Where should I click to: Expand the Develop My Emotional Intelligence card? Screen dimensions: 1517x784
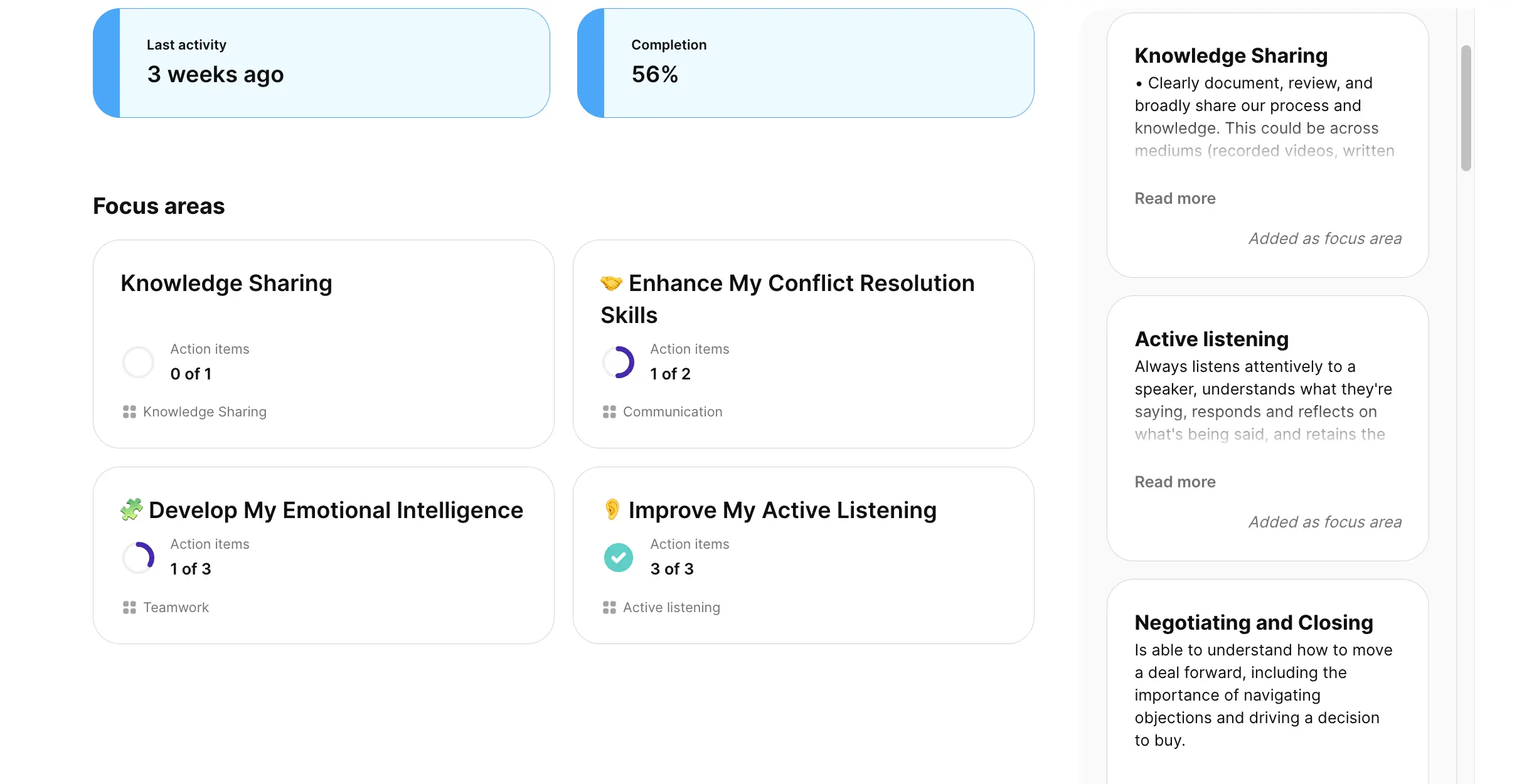point(323,554)
